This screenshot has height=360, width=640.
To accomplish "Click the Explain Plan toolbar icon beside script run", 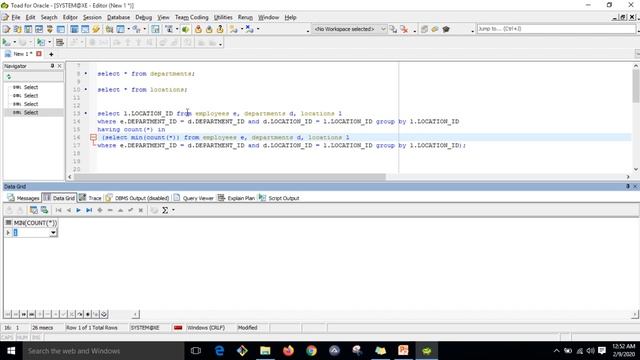I will [60, 42].
